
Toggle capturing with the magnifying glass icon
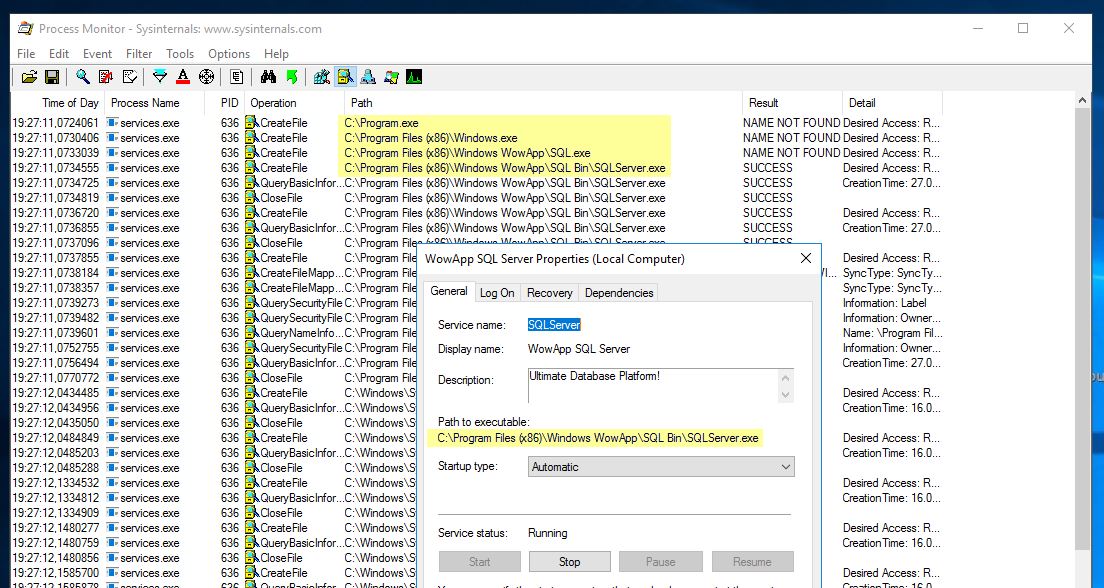82,76
